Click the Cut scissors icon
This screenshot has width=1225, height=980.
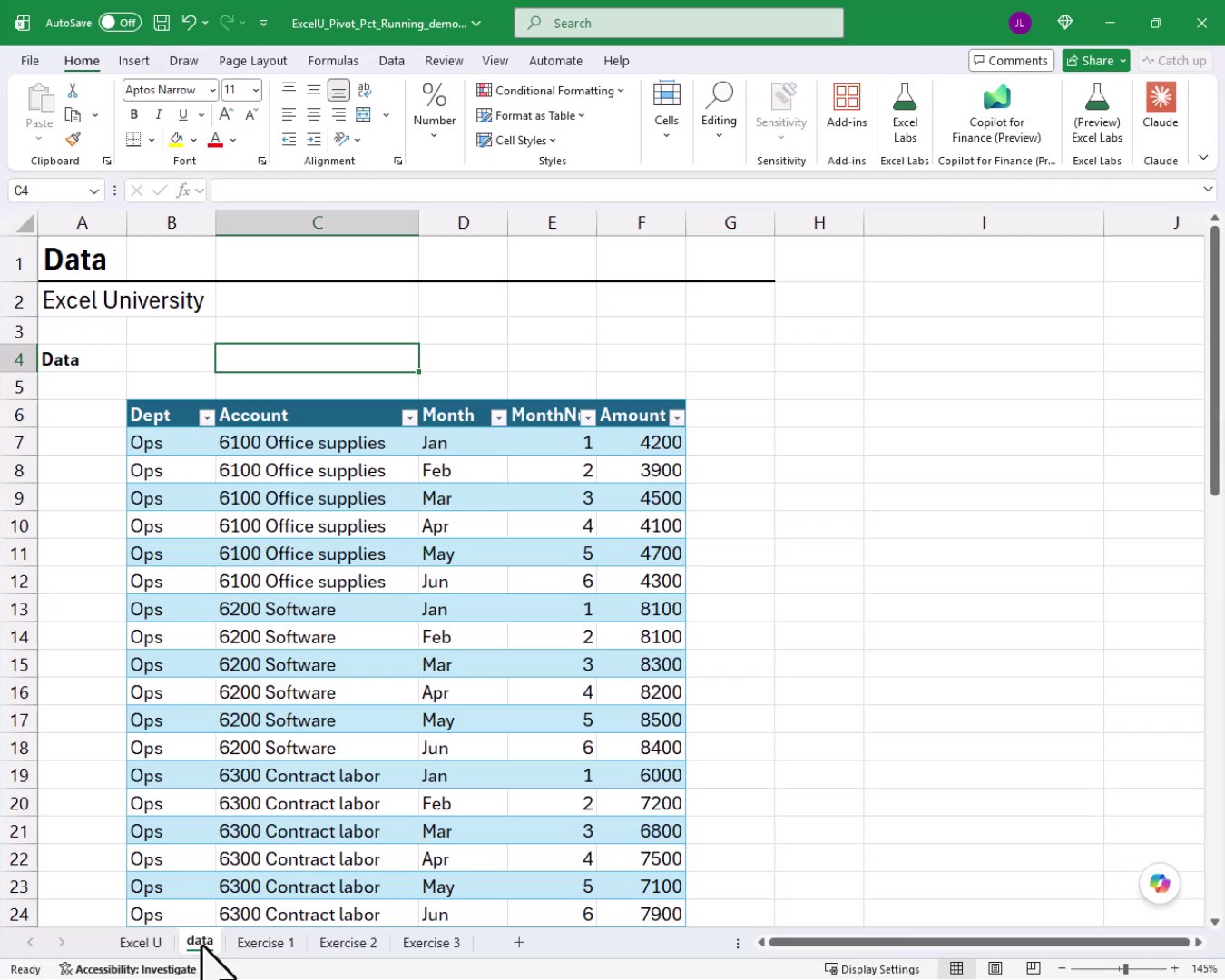tap(73, 90)
